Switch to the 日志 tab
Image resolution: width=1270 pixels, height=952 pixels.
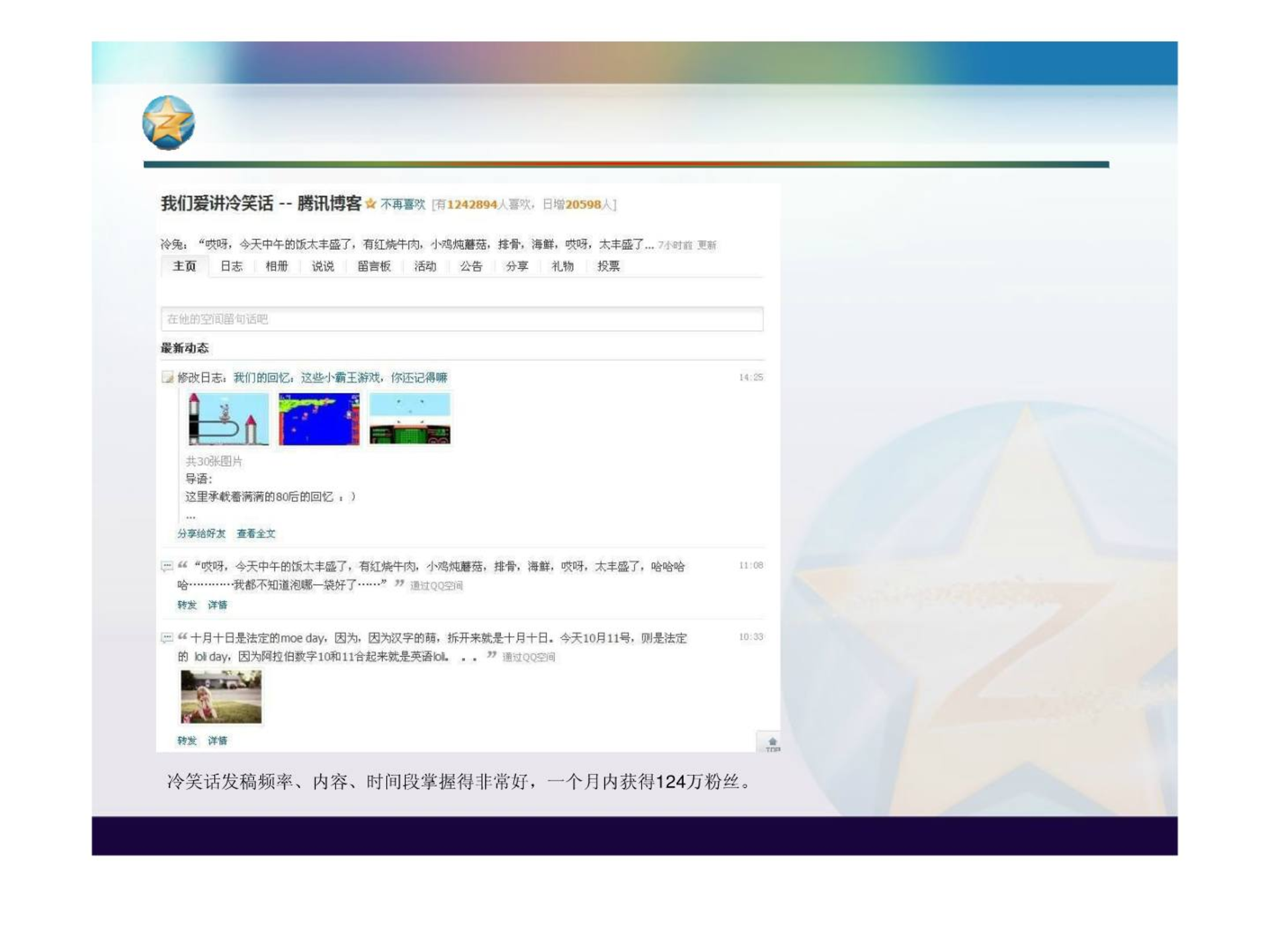coord(232,266)
